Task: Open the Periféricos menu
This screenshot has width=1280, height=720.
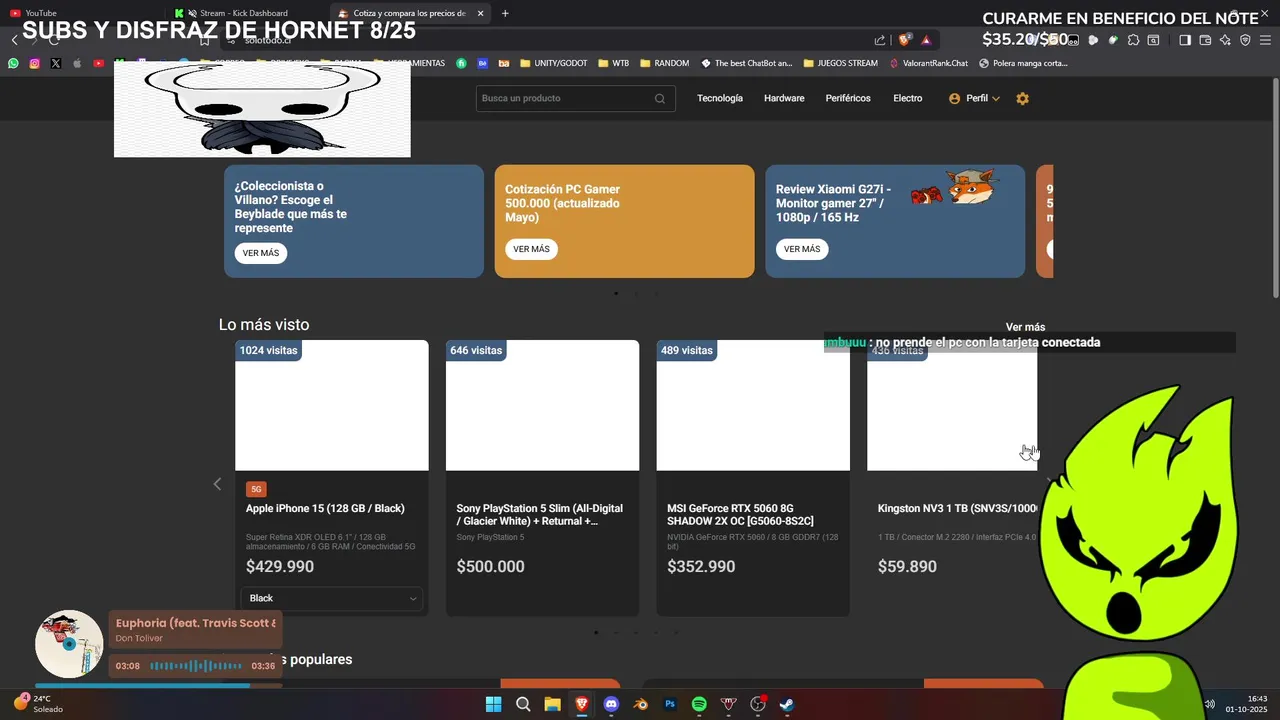Action: coord(848,98)
